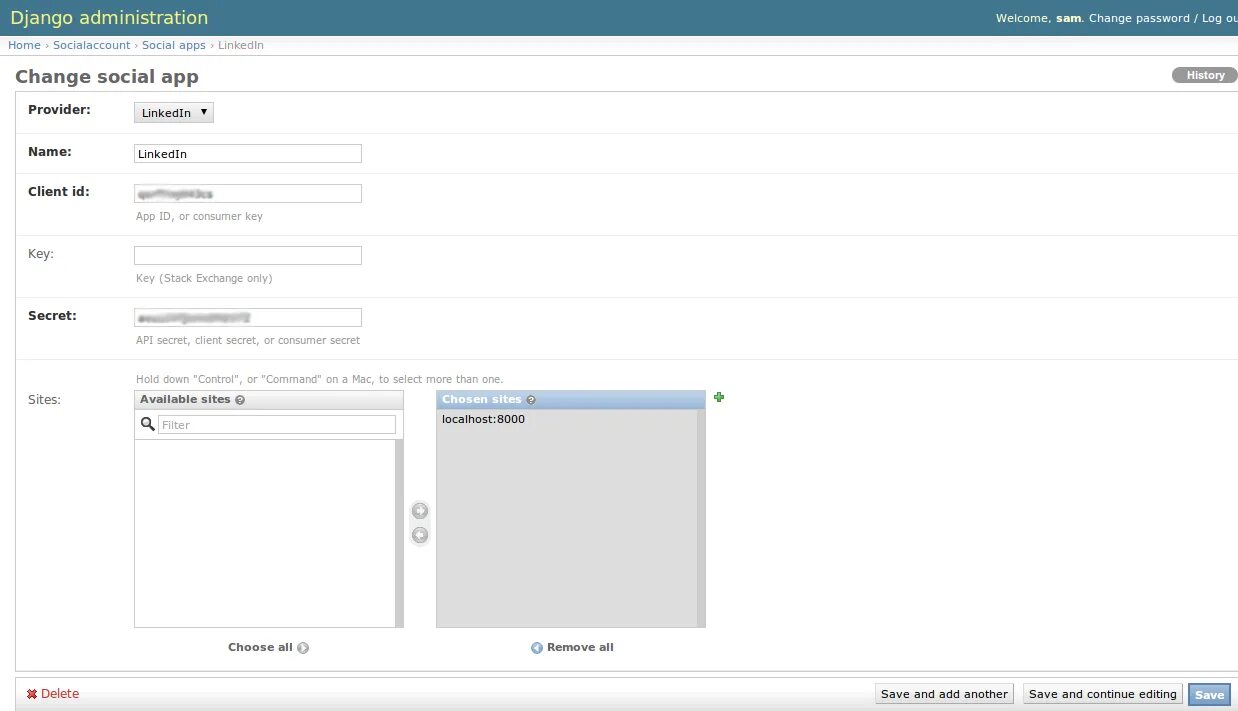The width and height of the screenshot is (1238, 711).
Task: Click the green plus add-site icon
Action: point(719,397)
